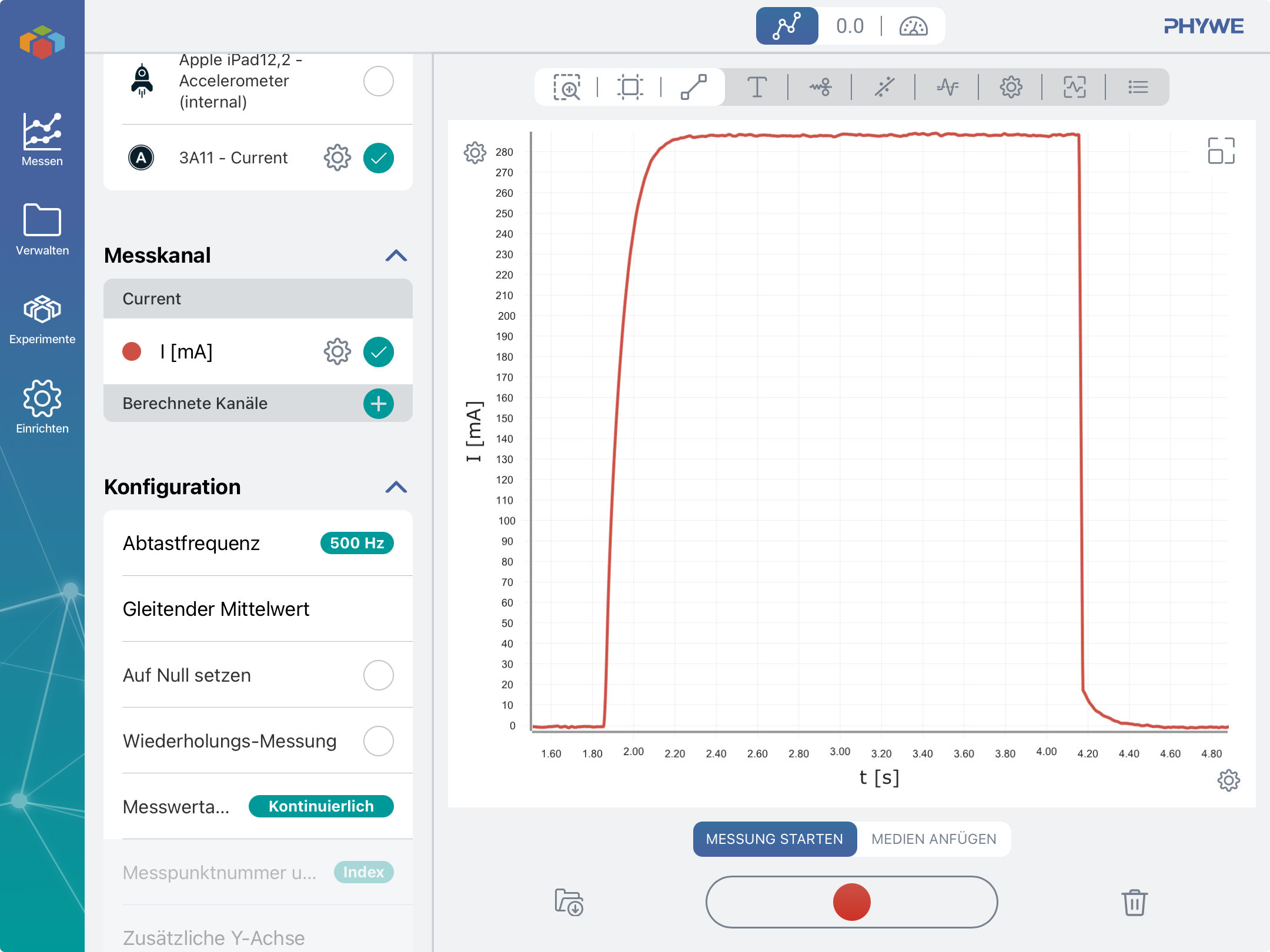The height and width of the screenshot is (952, 1270).
Task: Open the 500 Hz Abtastfrequenz selector
Action: tap(357, 543)
